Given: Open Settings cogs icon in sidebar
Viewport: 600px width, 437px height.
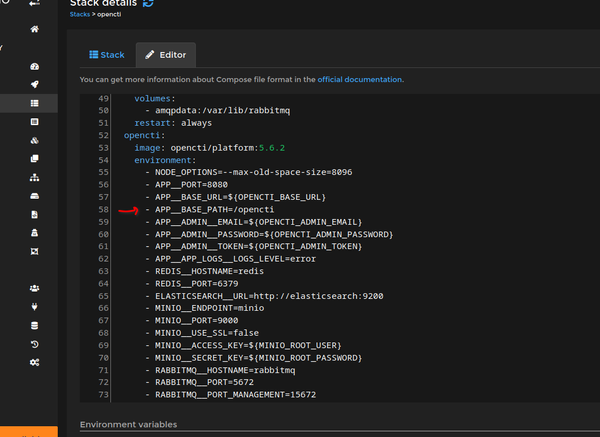Looking at the screenshot, I should [x=34, y=362].
